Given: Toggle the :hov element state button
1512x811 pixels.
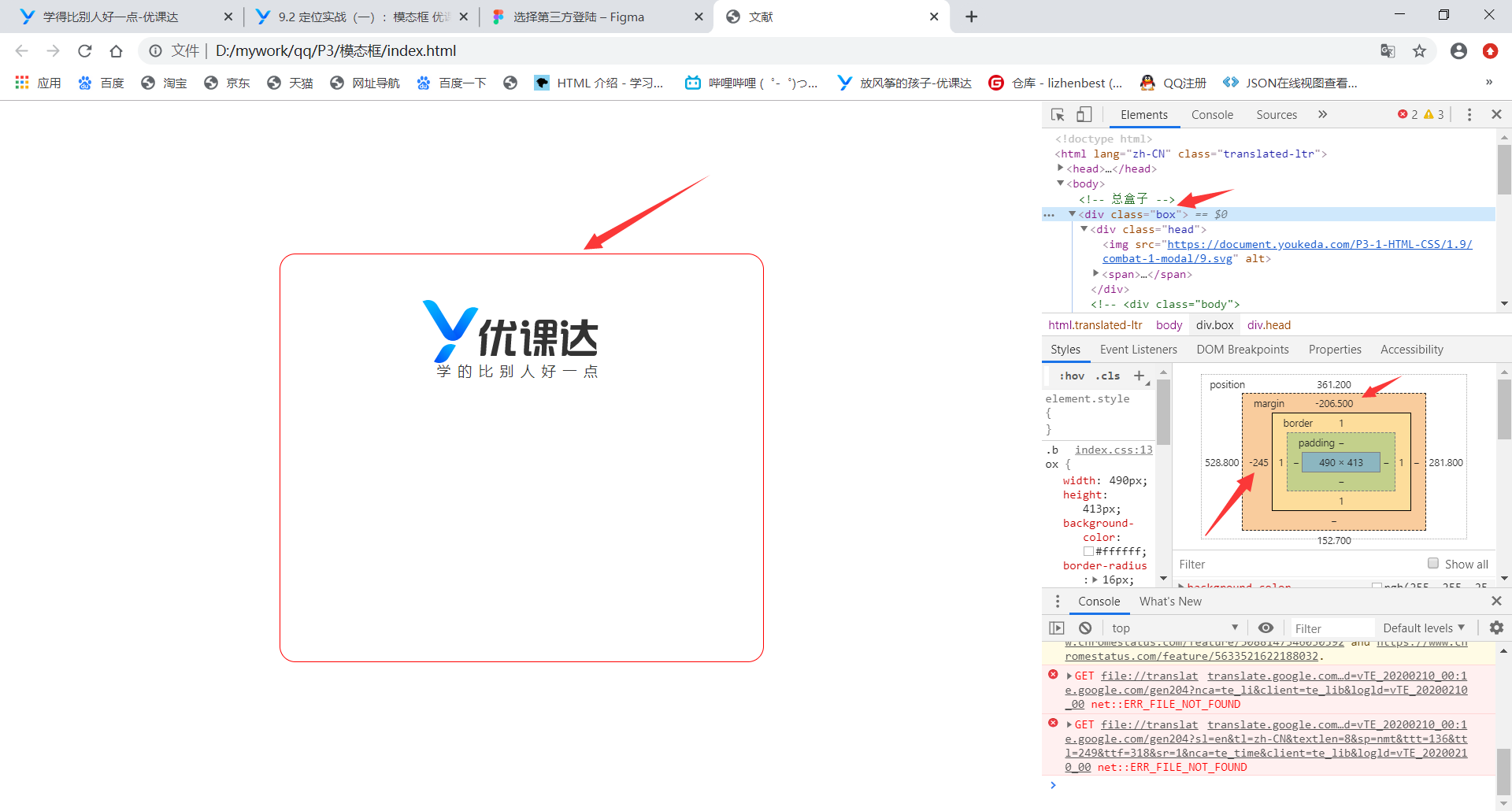Looking at the screenshot, I should 1072,376.
